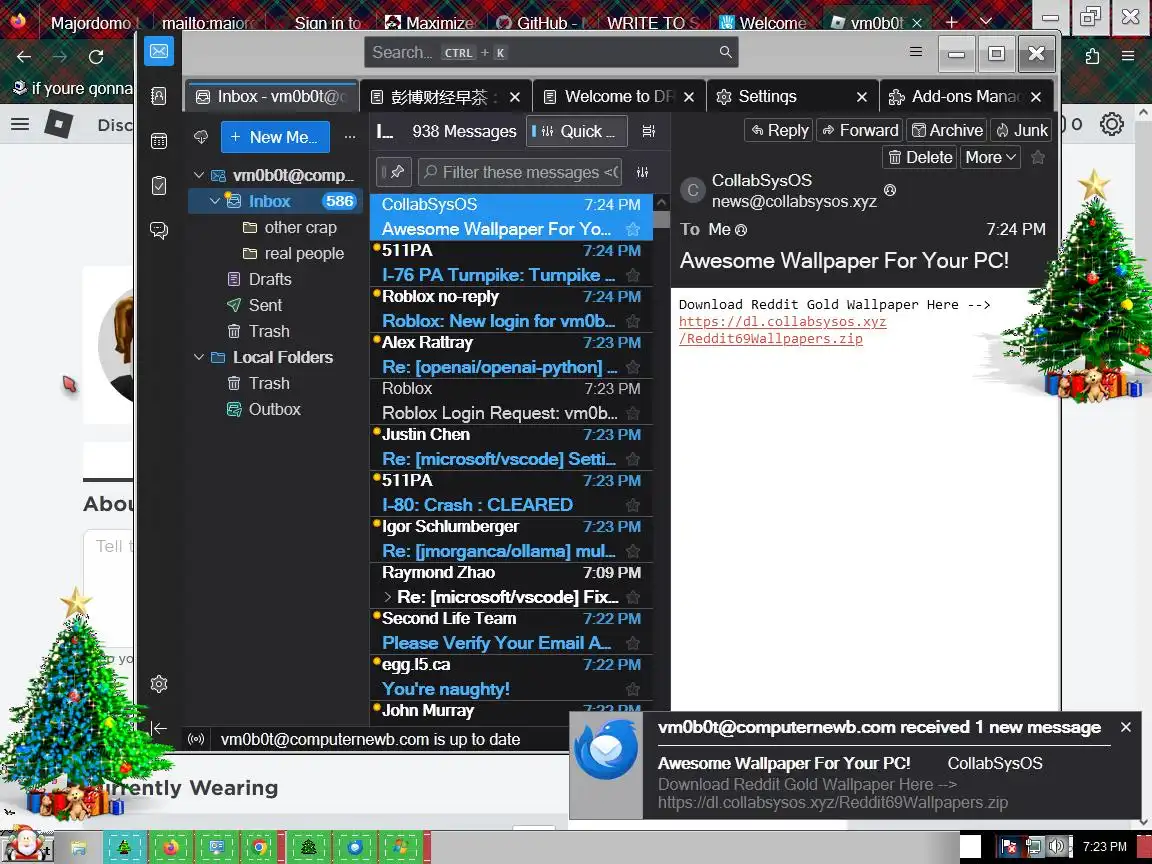Archive the open message

click(947, 131)
